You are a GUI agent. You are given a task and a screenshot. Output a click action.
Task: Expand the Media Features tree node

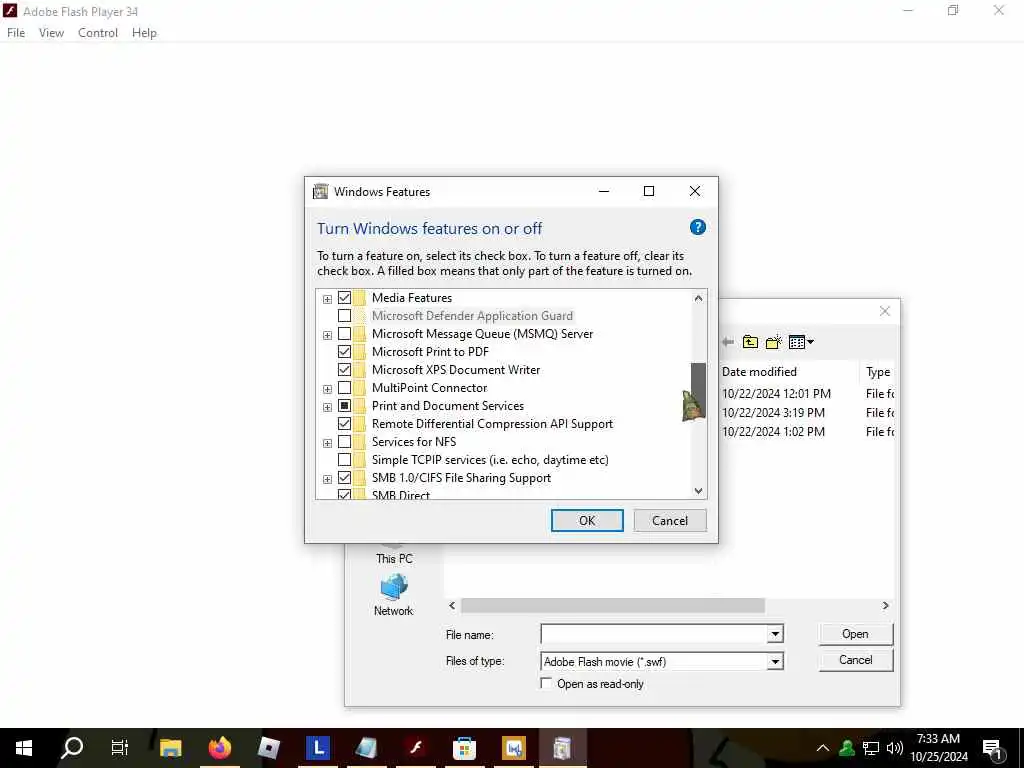click(327, 299)
